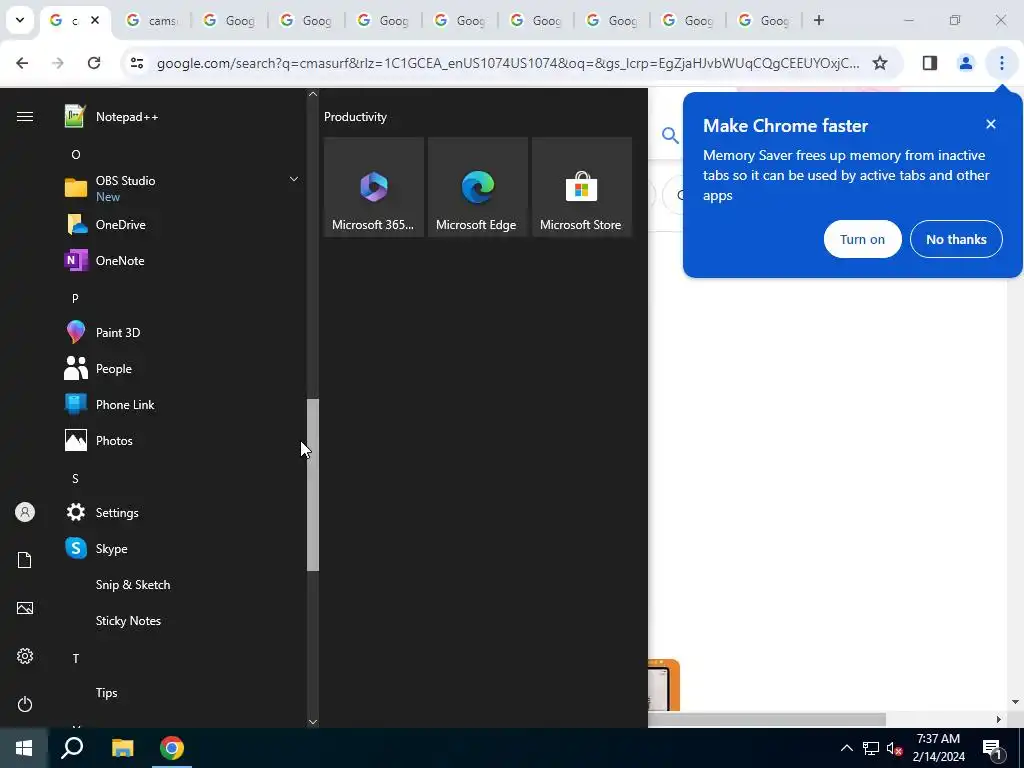Open the Microsoft 365 tile
This screenshot has height=768, width=1024.
point(374,187)
